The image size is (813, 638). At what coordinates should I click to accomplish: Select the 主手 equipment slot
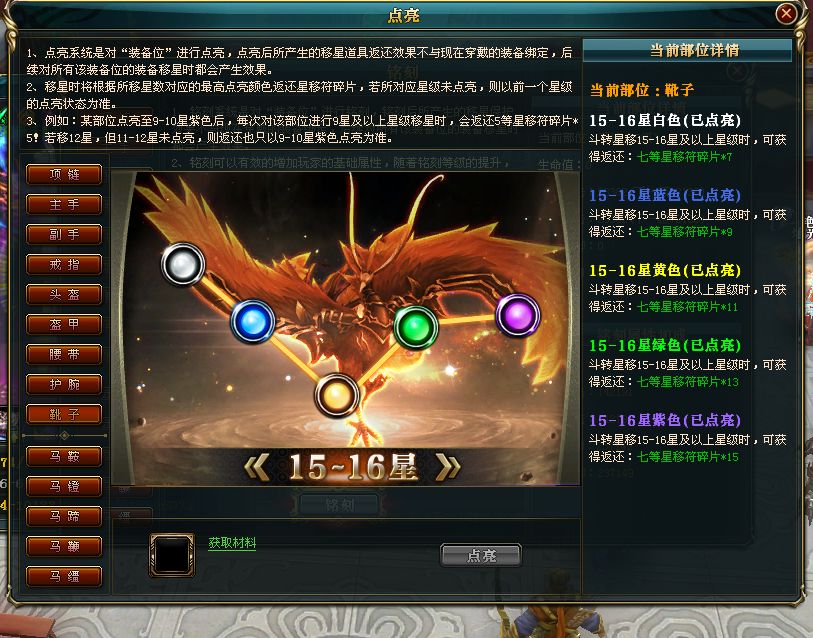pyautogui.click(x=64, y=204)
